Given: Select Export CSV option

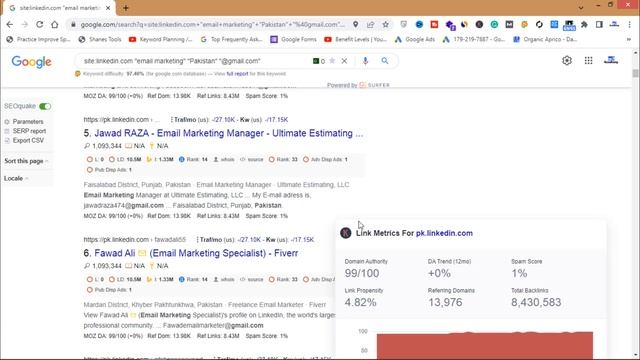Looking at the screenshot, I should [28, 140].
